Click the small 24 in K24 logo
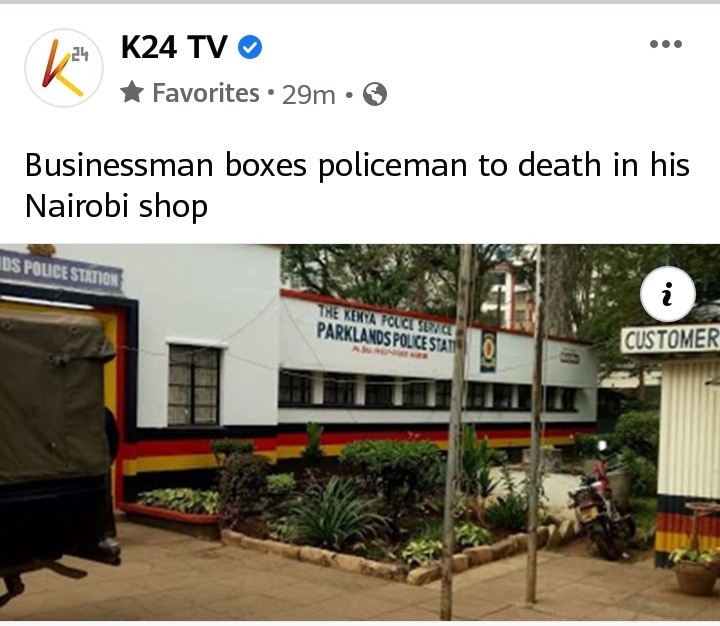The image size is (720, 626). point(79,56)
